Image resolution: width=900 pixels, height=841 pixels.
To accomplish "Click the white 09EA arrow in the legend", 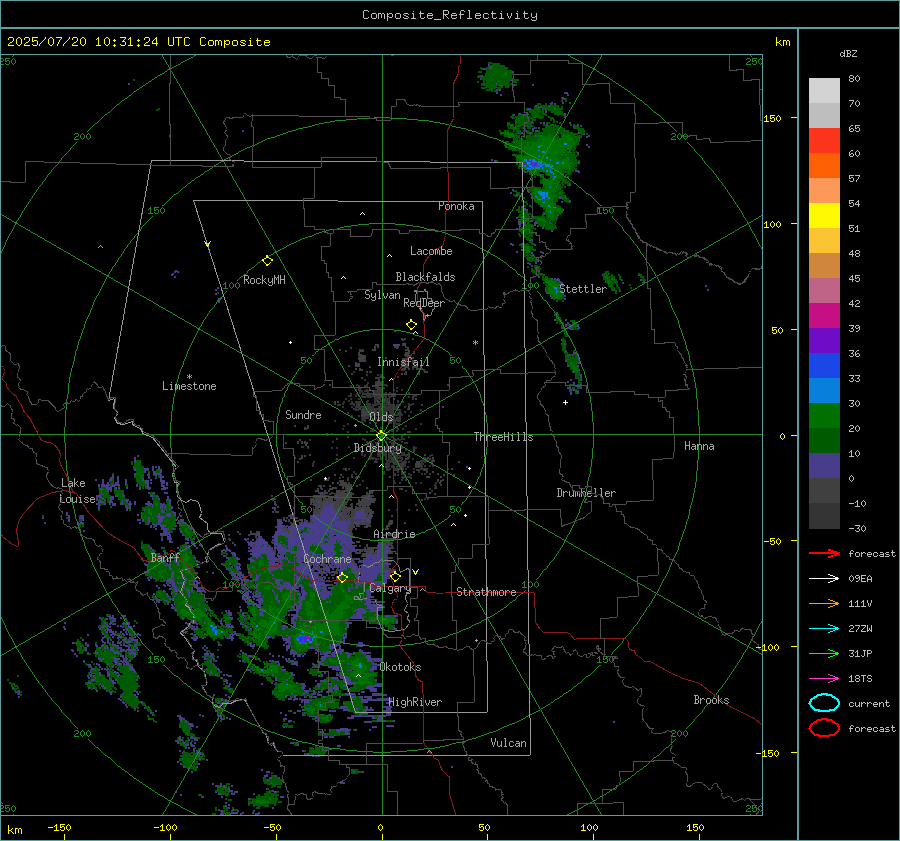I will pyautogui.click(x=824, y=579).
